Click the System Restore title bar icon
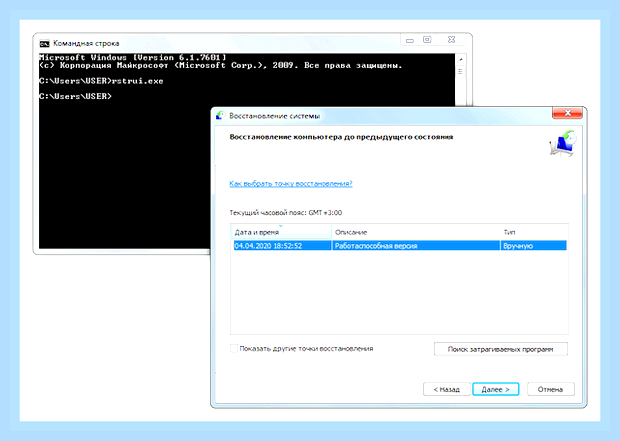This screenshot has width=620, height=441. (220, 115)
